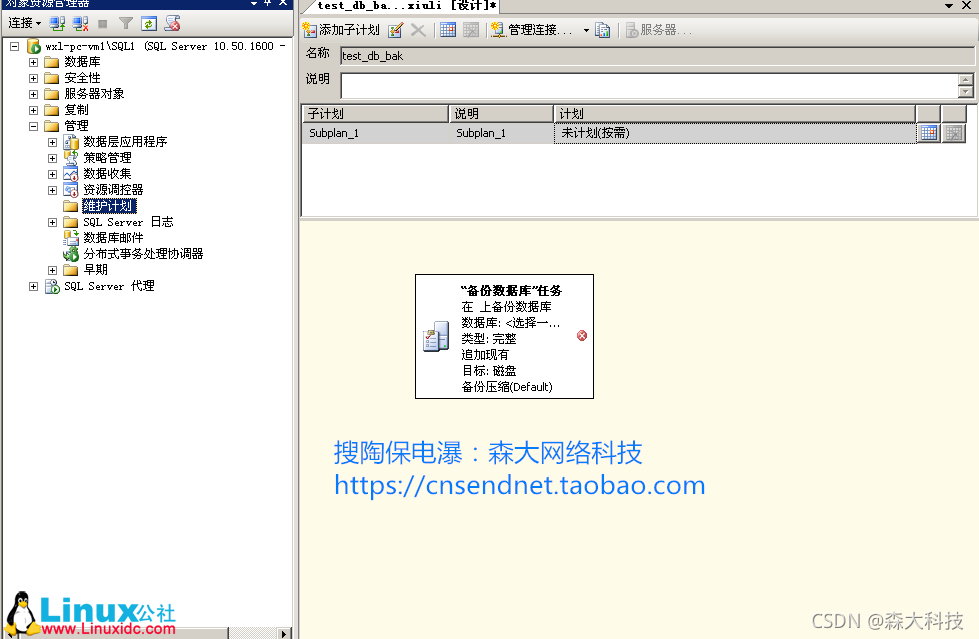Image resolution: width=979 pixels, height=639 pixels.
Task: Expand the 安全性 folder node
Action: (x=34, y=78)
